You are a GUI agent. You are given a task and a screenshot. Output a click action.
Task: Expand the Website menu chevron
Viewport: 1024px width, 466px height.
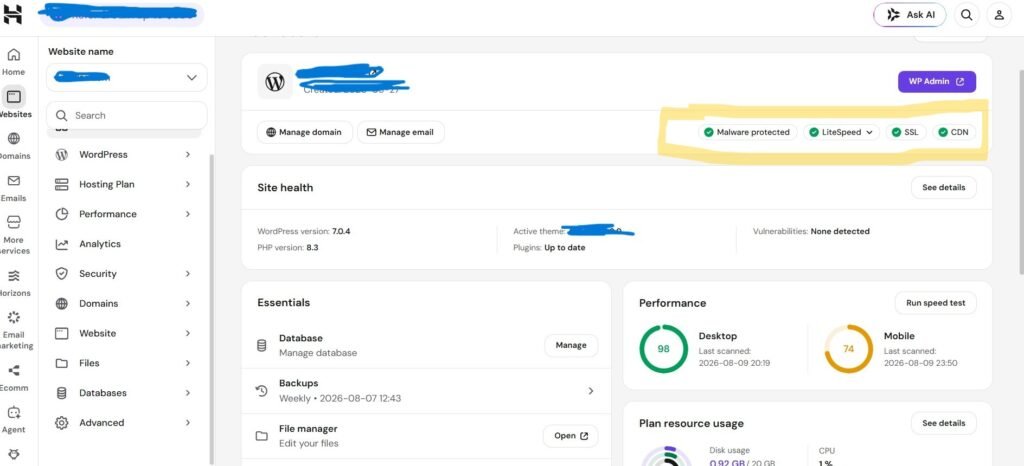pos(188,334)
